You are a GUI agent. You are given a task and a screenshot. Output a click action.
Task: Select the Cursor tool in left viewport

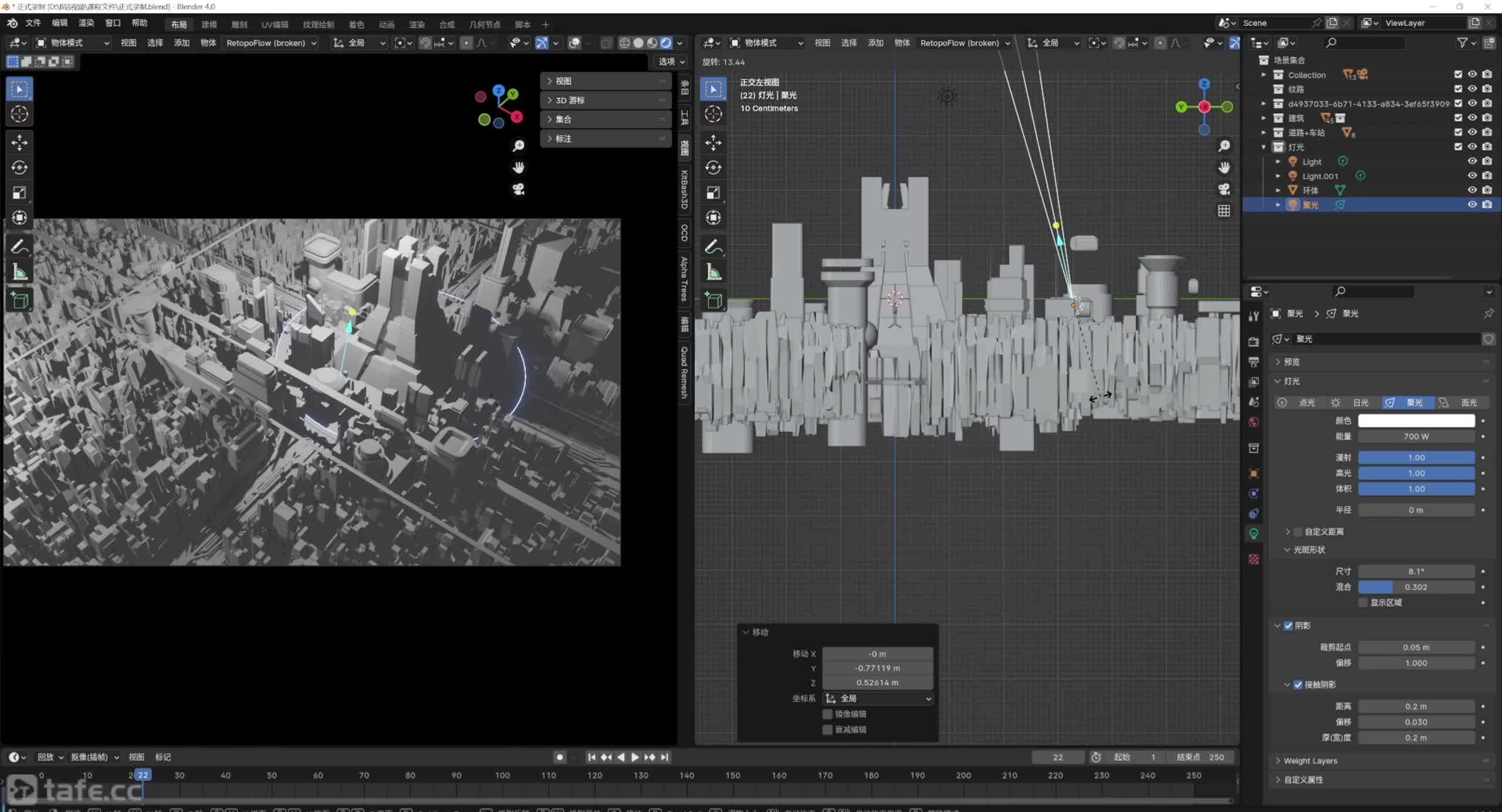tap(19, 114)
